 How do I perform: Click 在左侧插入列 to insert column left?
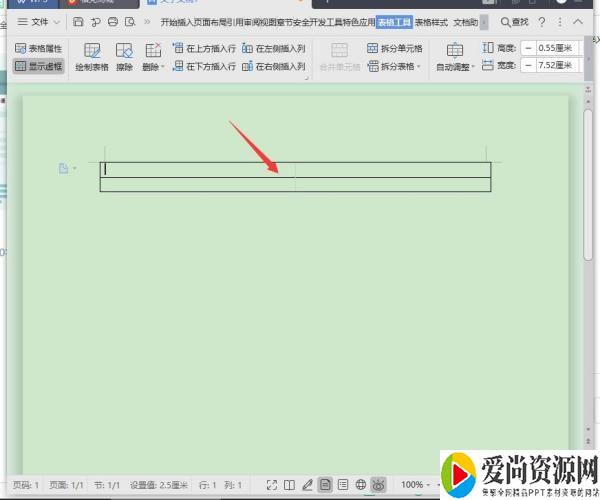pos(273,47)
